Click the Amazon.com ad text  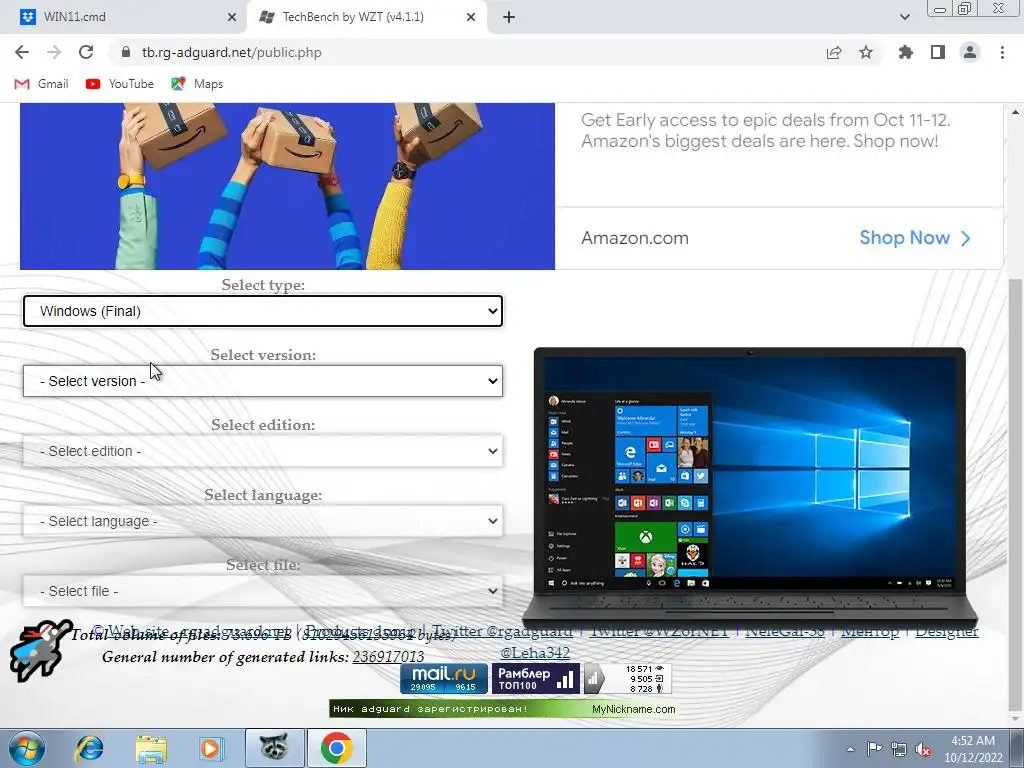635,238
